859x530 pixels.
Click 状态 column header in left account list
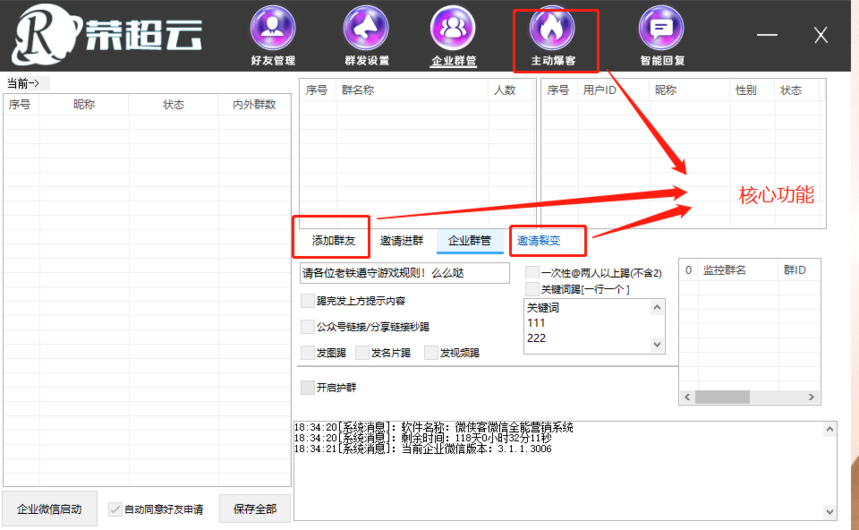click(x=173, y=104)
